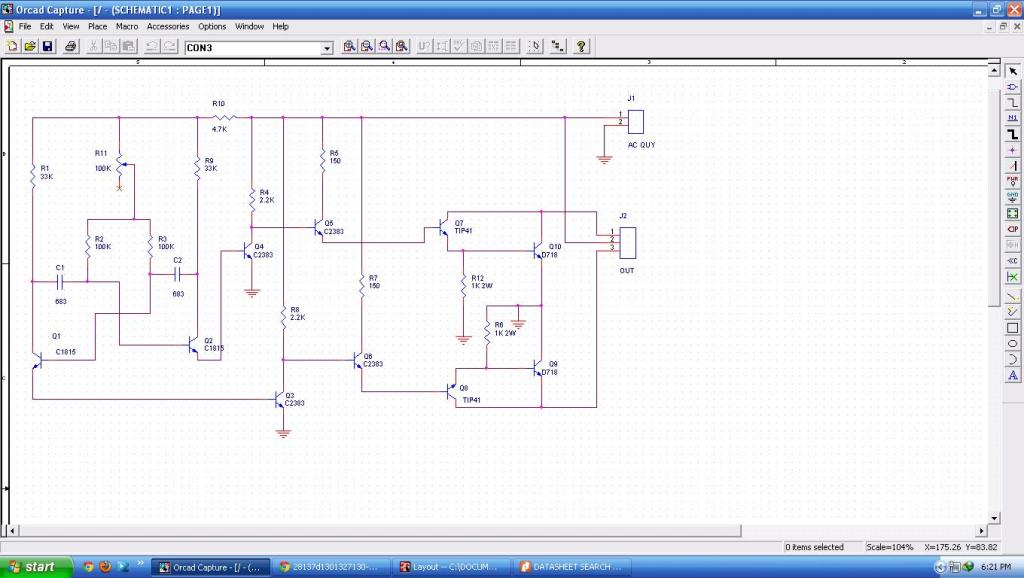1024x578 pixels.
Task: Choose the Place line drawing tool
Action: [x=1012, y=297]
